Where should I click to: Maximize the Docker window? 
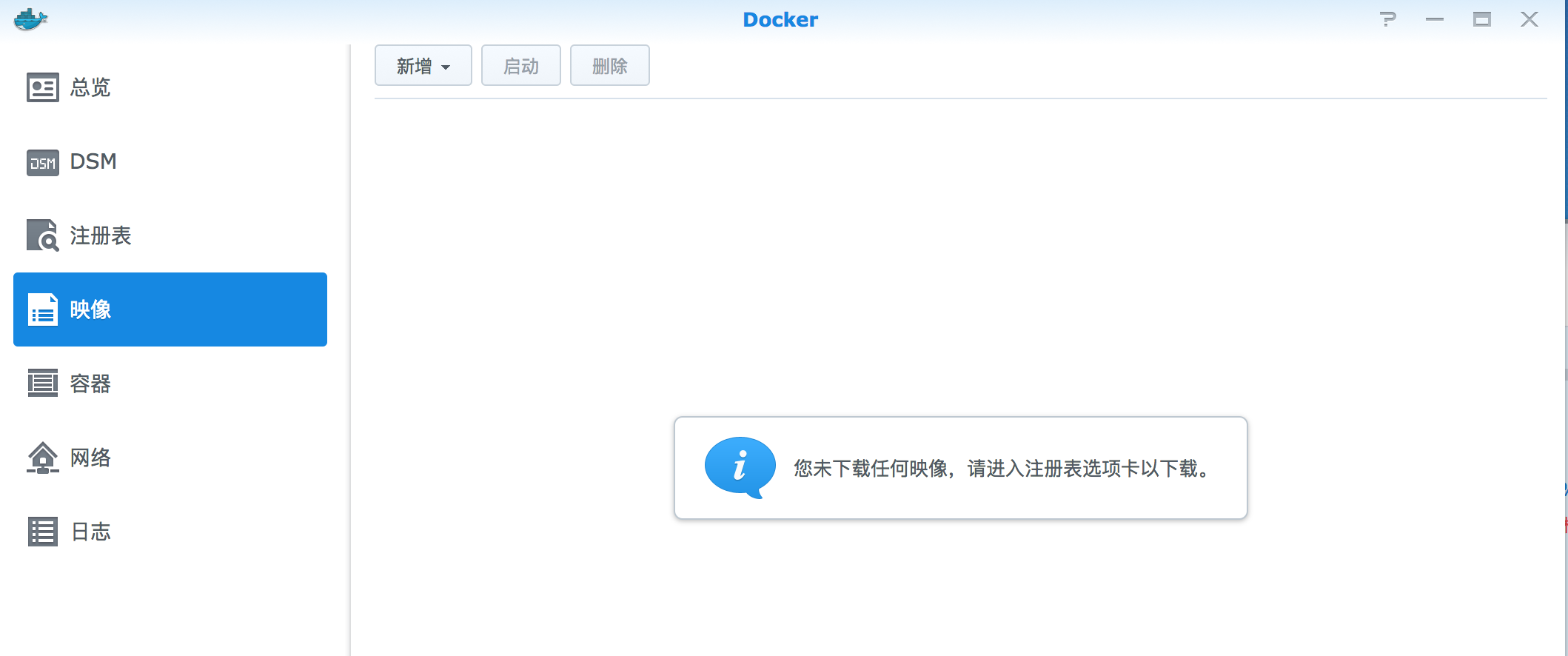(1482, 19)
